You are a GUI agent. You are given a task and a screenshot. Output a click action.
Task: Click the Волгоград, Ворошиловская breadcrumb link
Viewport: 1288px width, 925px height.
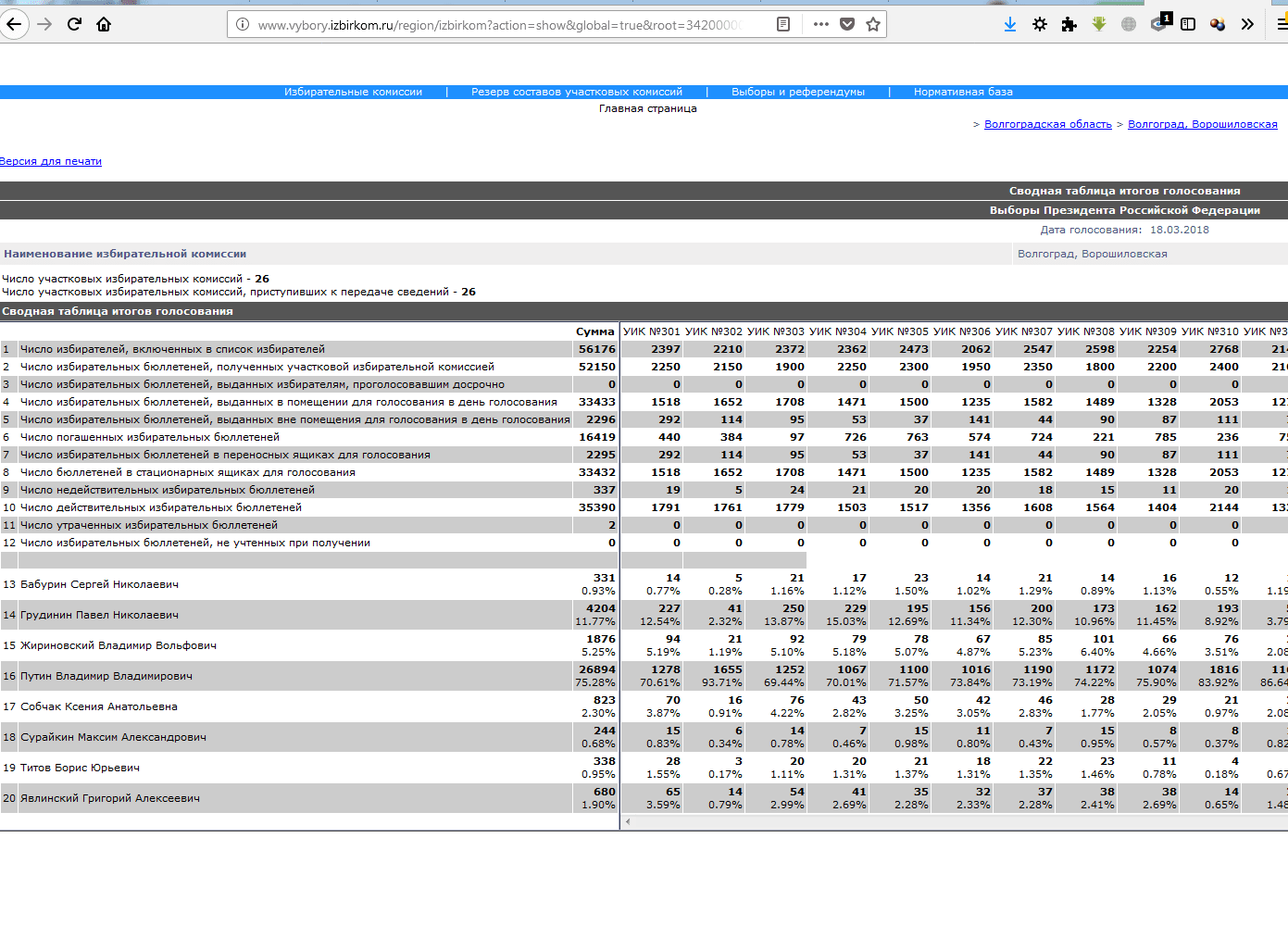(1202, 124)
